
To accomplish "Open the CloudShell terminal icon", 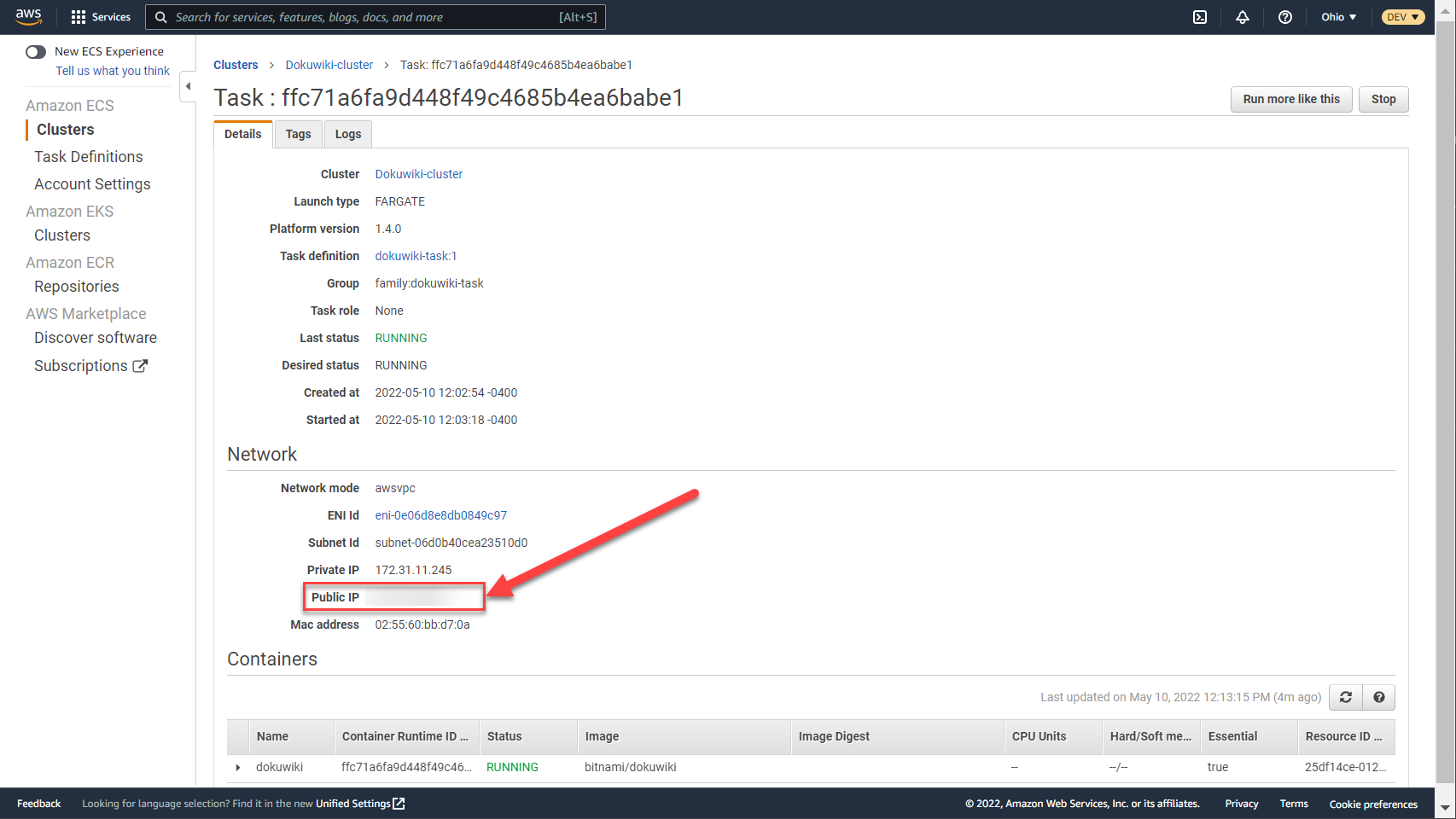I will coord(1200,17).
